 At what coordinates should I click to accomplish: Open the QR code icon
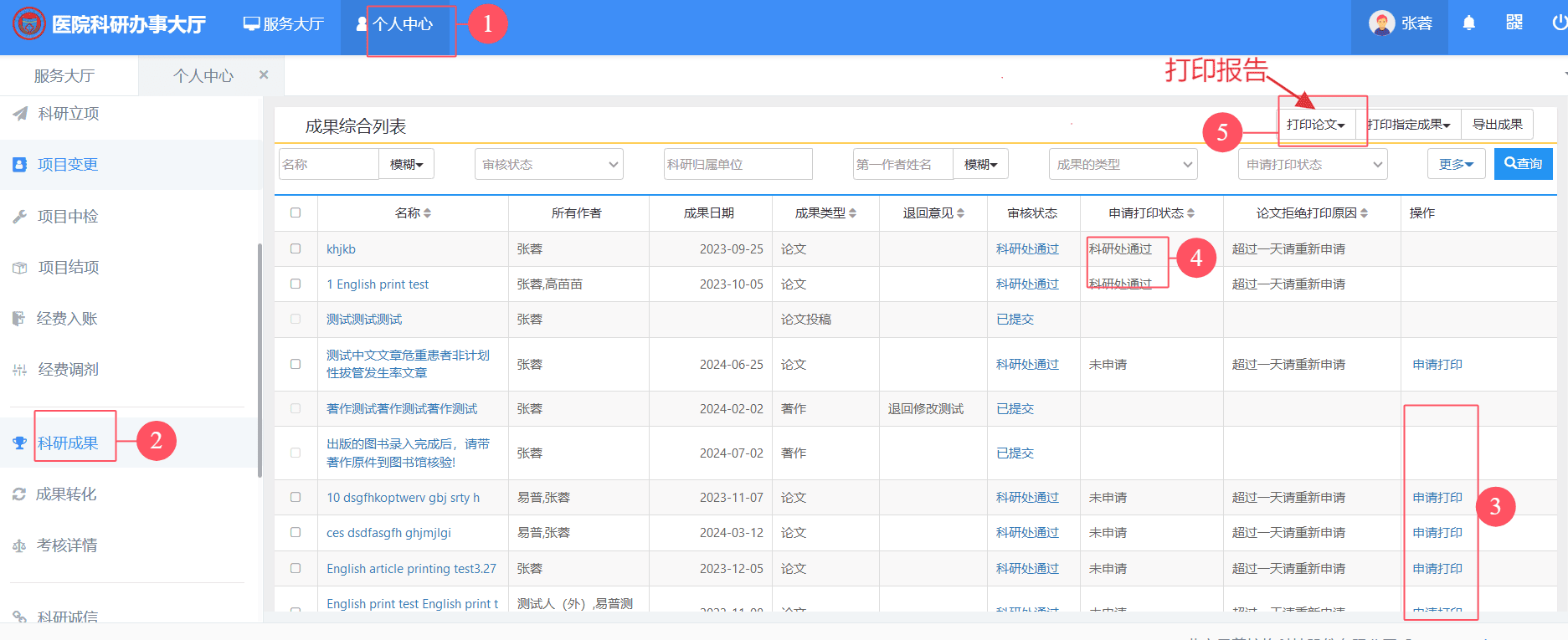[x=1514, y=23]
